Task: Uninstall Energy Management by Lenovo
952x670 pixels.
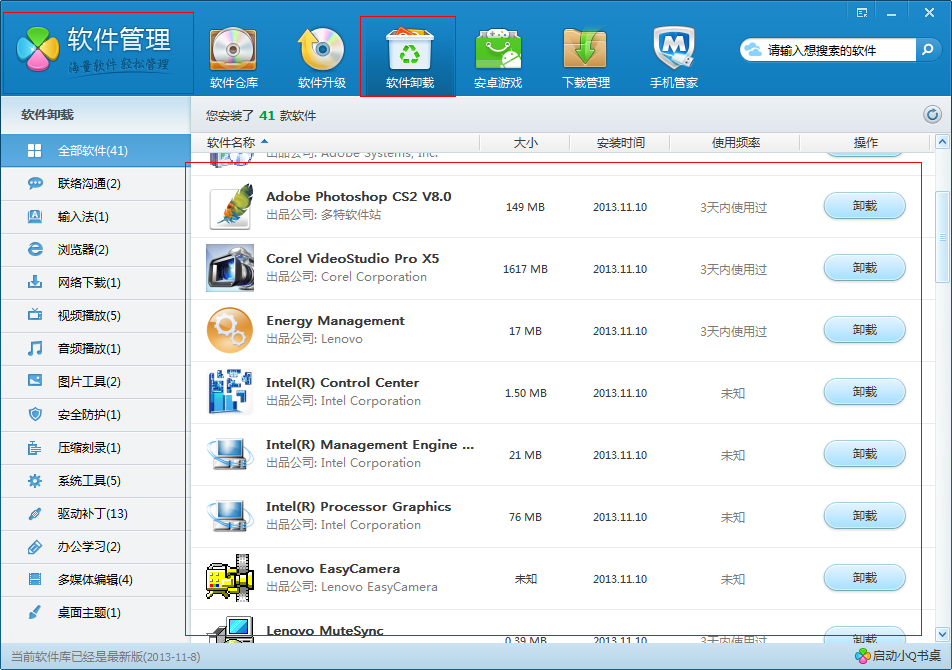Action: coord(864,330)
